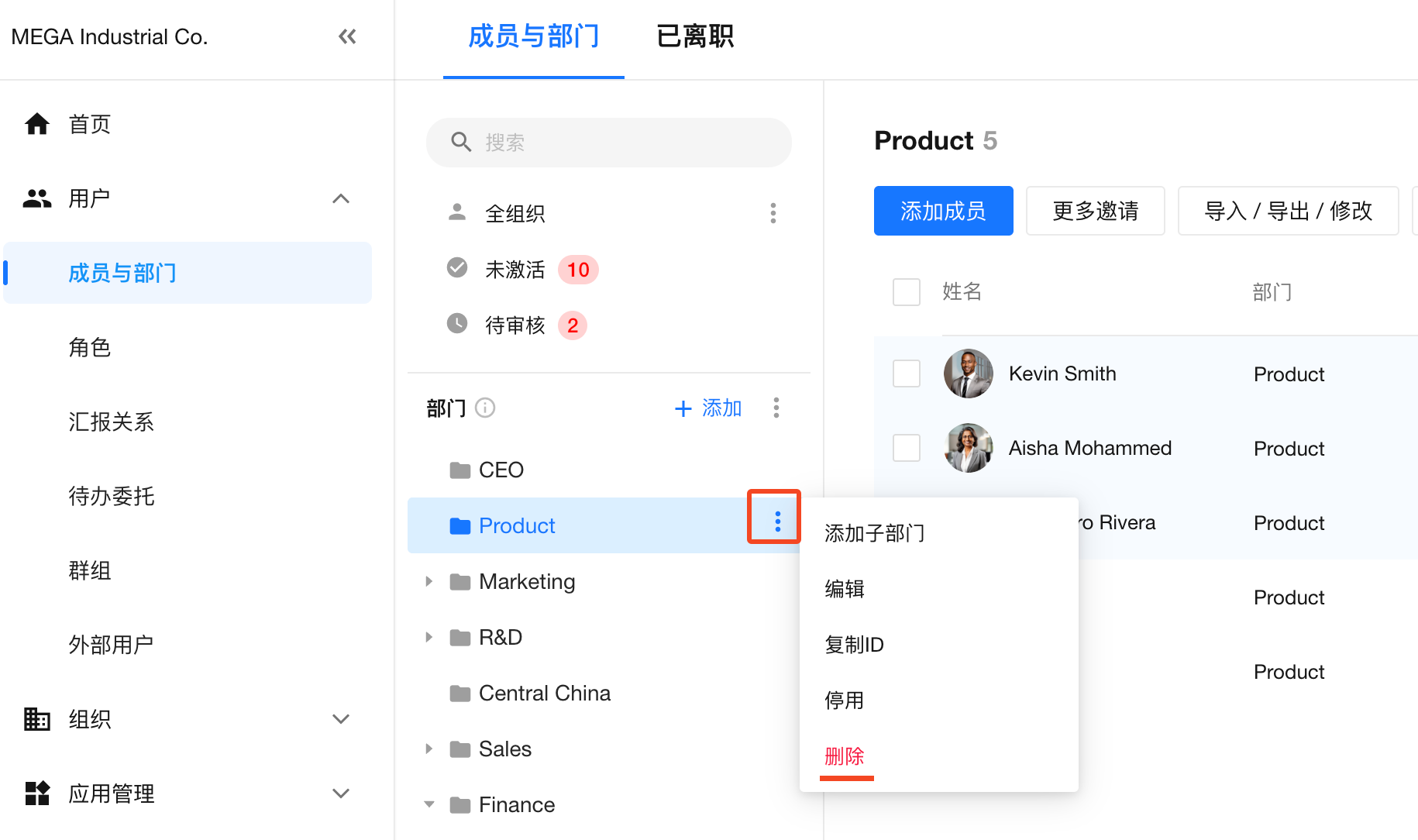The image size is (1418, 840).
Task: Open the Departments (部门) section three-dot menu
Action: pyautogui.click(x=776, y=408)
